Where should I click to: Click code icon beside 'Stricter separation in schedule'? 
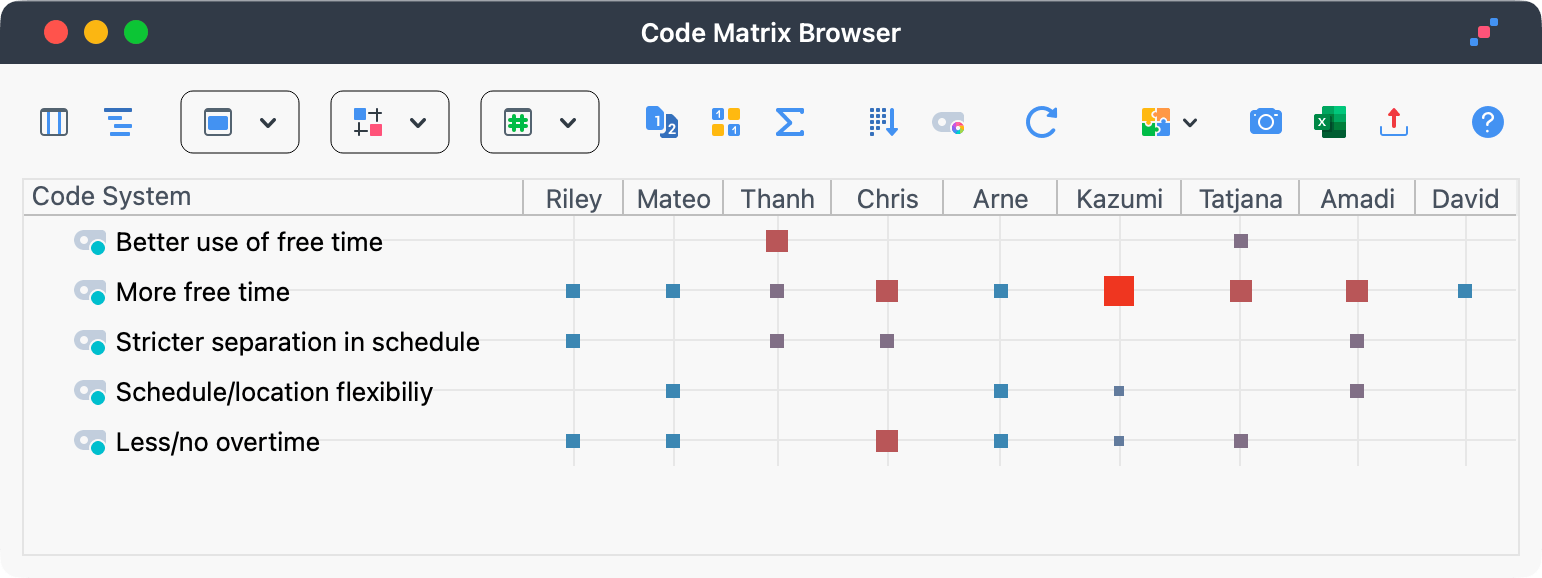pyautogui.click(x=90, y=342)
